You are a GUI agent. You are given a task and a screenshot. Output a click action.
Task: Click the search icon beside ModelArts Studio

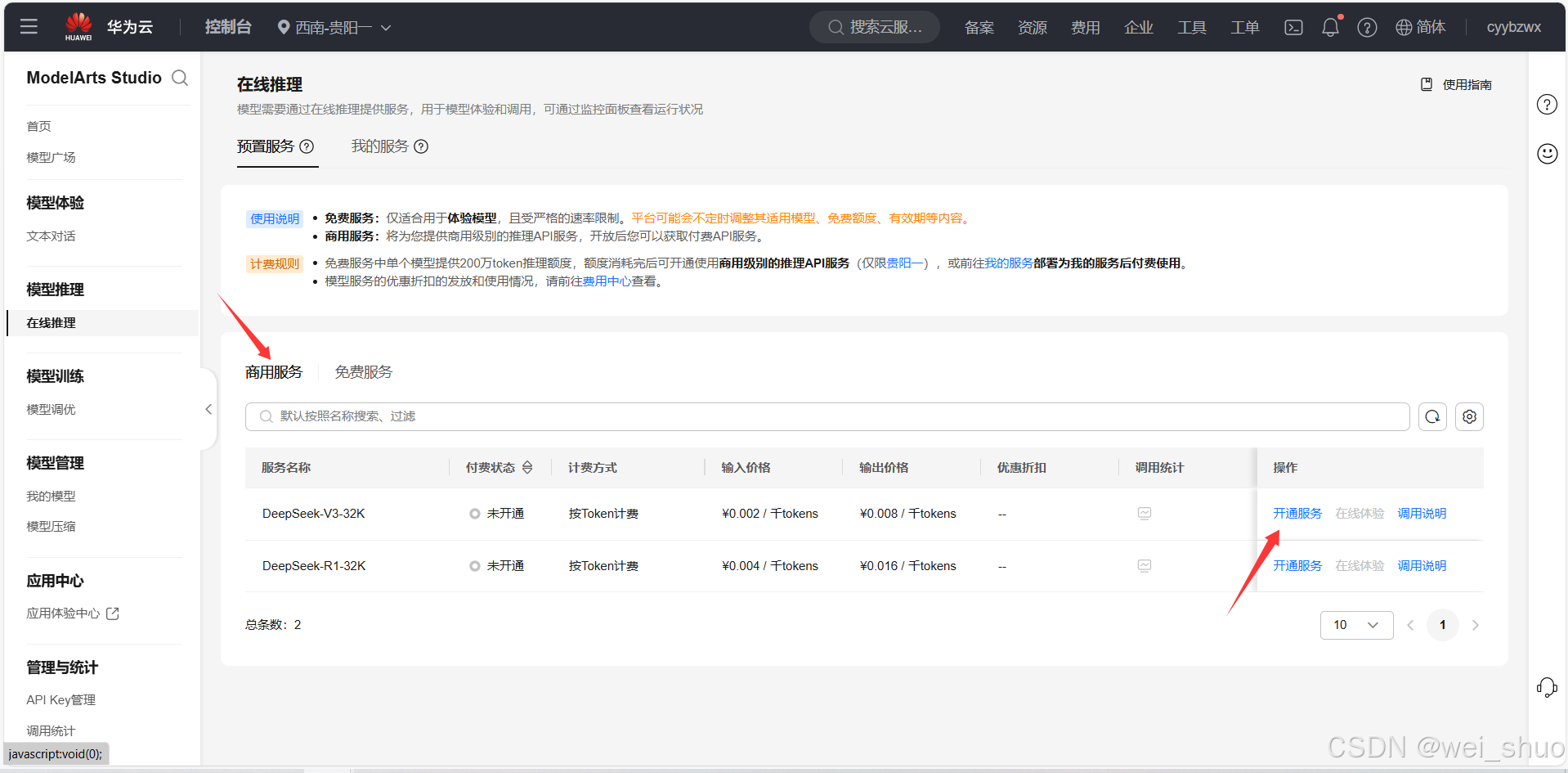click(x=180, y=78)
